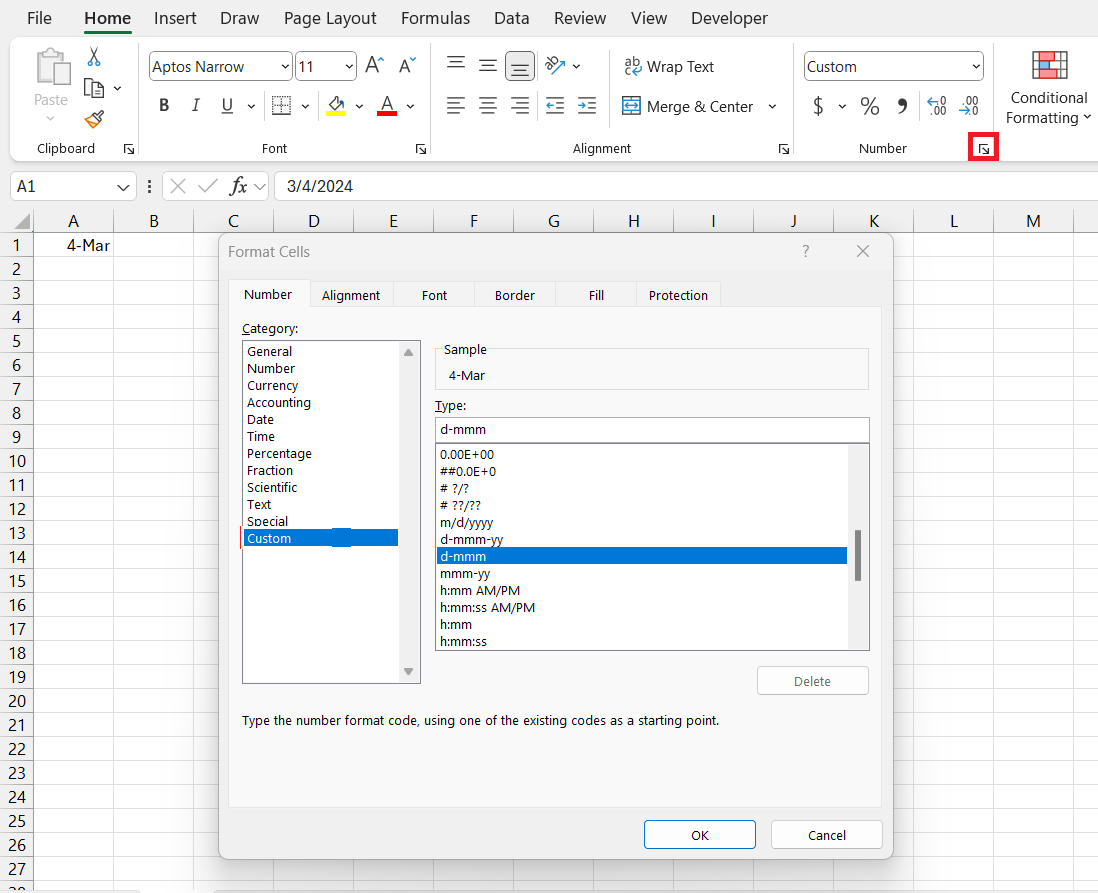This screenshot has width=1098, height=893.
Task: Select the Currency category
Action: 272,385
